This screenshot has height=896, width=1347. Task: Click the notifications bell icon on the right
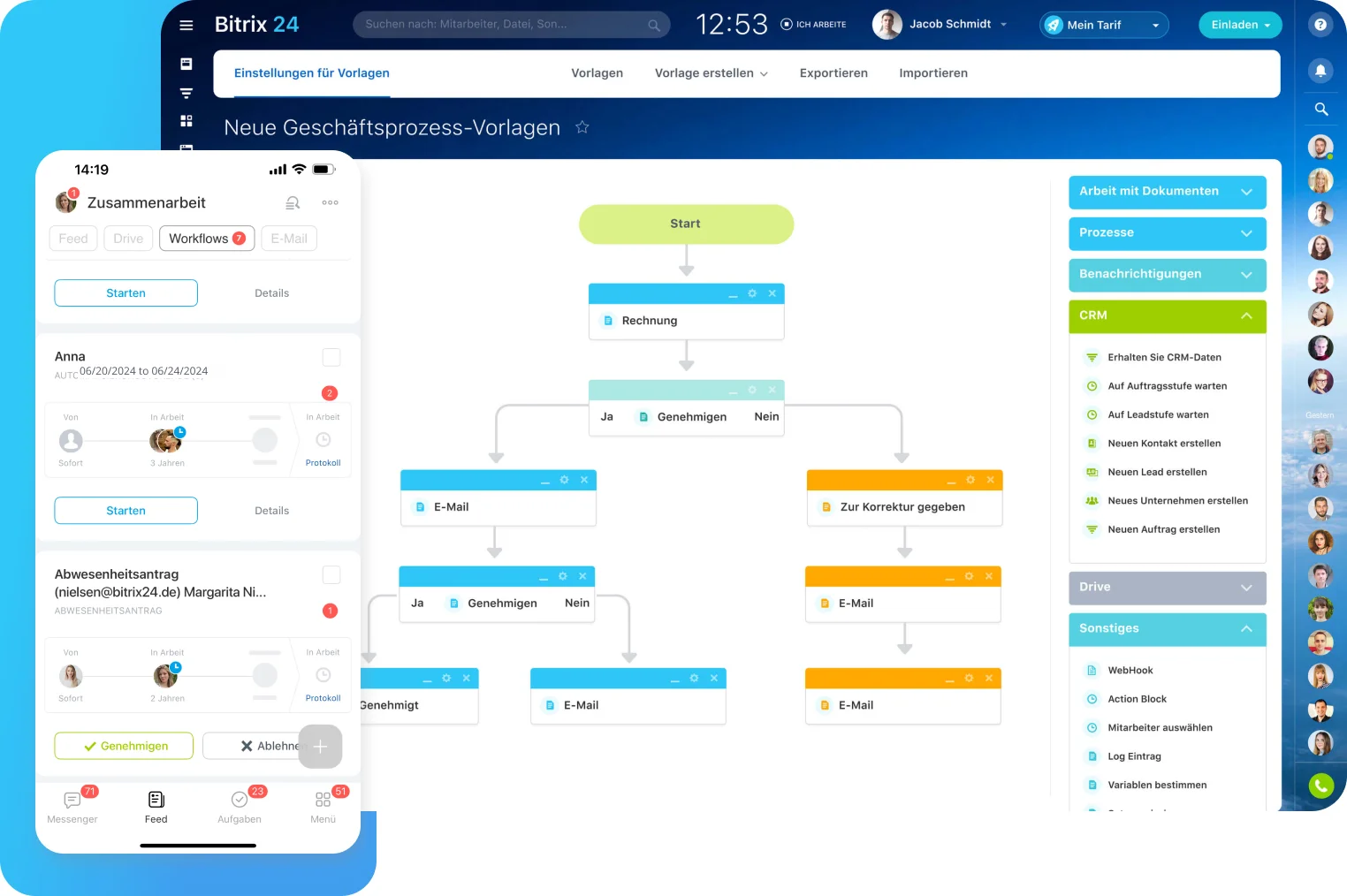pos(1320,70)
